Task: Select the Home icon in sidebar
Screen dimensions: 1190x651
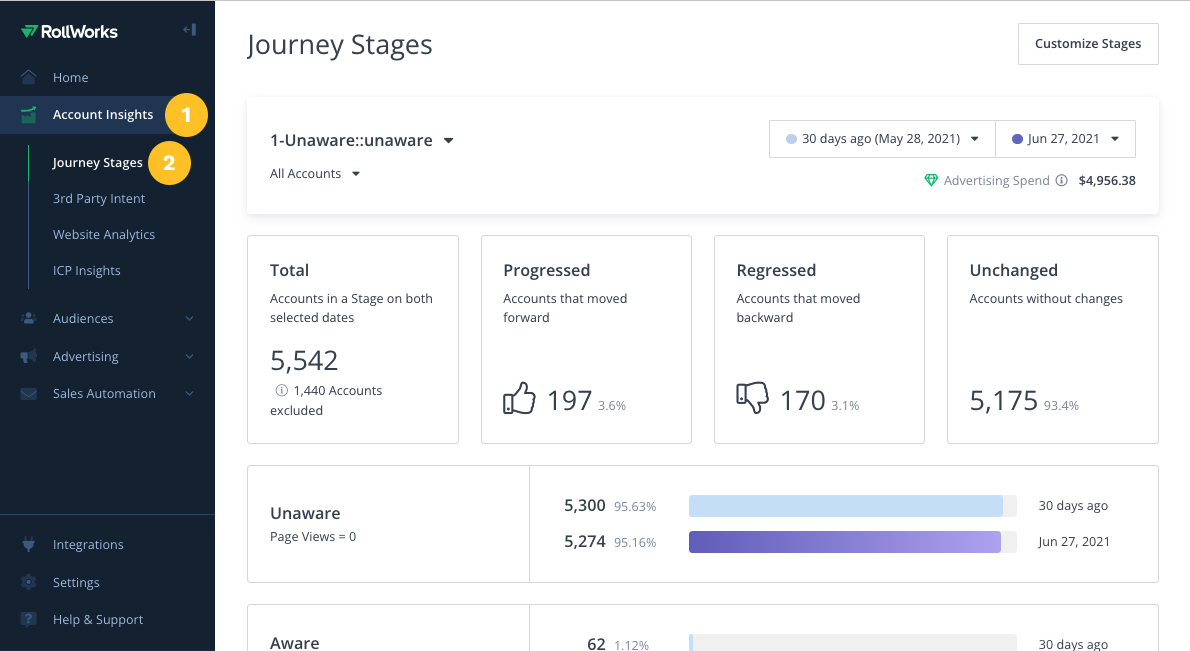Action: click(x=31, y=77)
